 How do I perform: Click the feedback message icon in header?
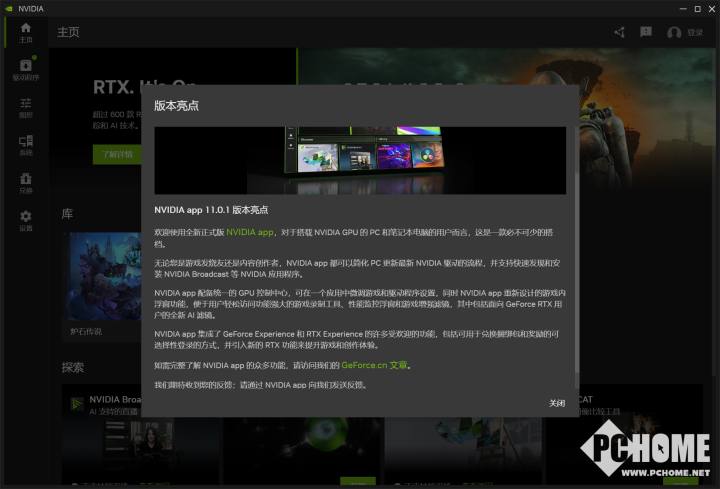click(646, 32)
